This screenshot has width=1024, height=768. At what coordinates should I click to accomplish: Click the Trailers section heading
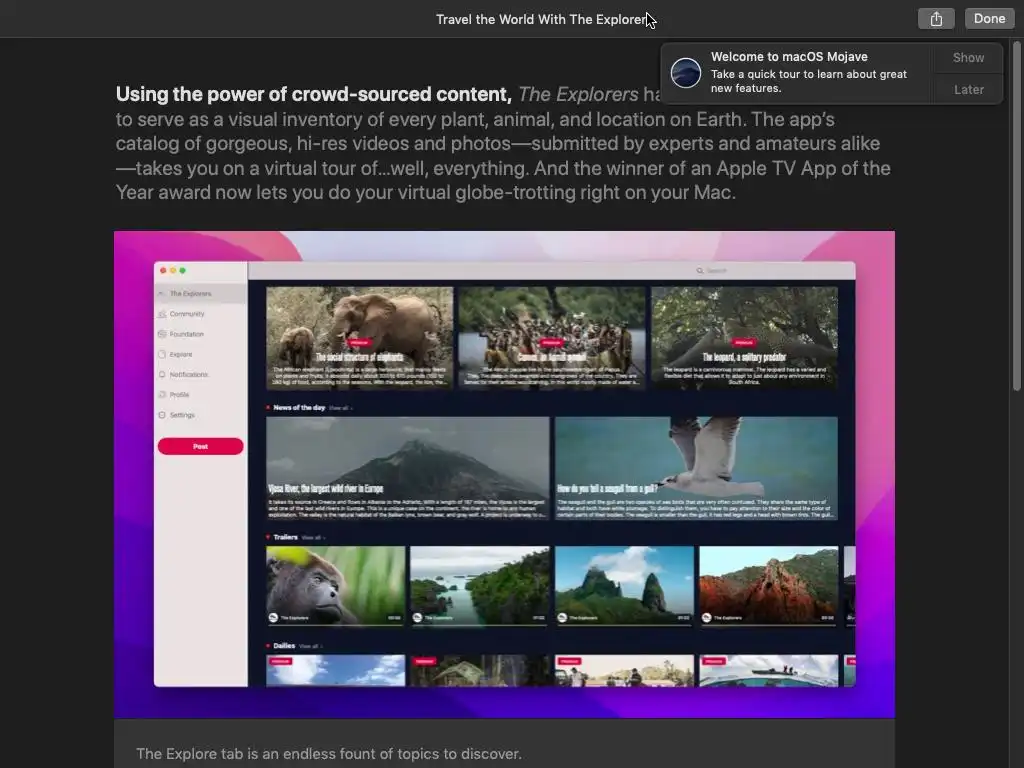pyautogui.click(x=285, y=537)
